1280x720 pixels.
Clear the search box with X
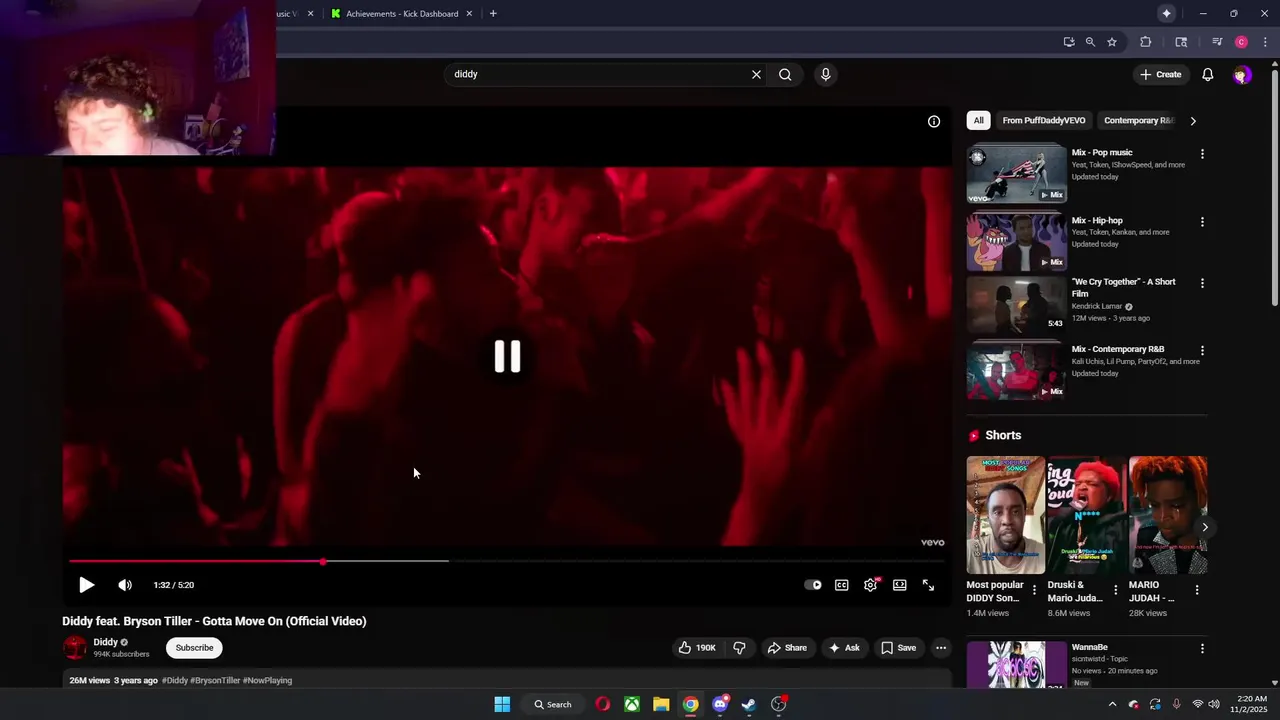pos(756,74)
